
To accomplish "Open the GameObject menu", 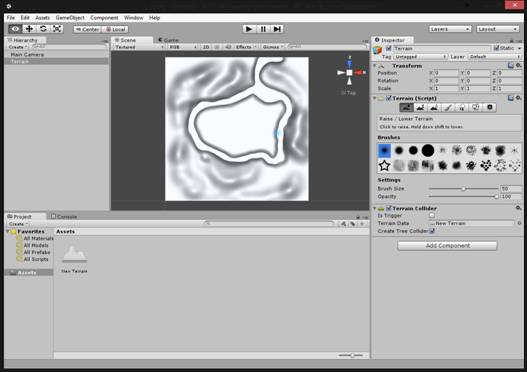I will (70, 18).
